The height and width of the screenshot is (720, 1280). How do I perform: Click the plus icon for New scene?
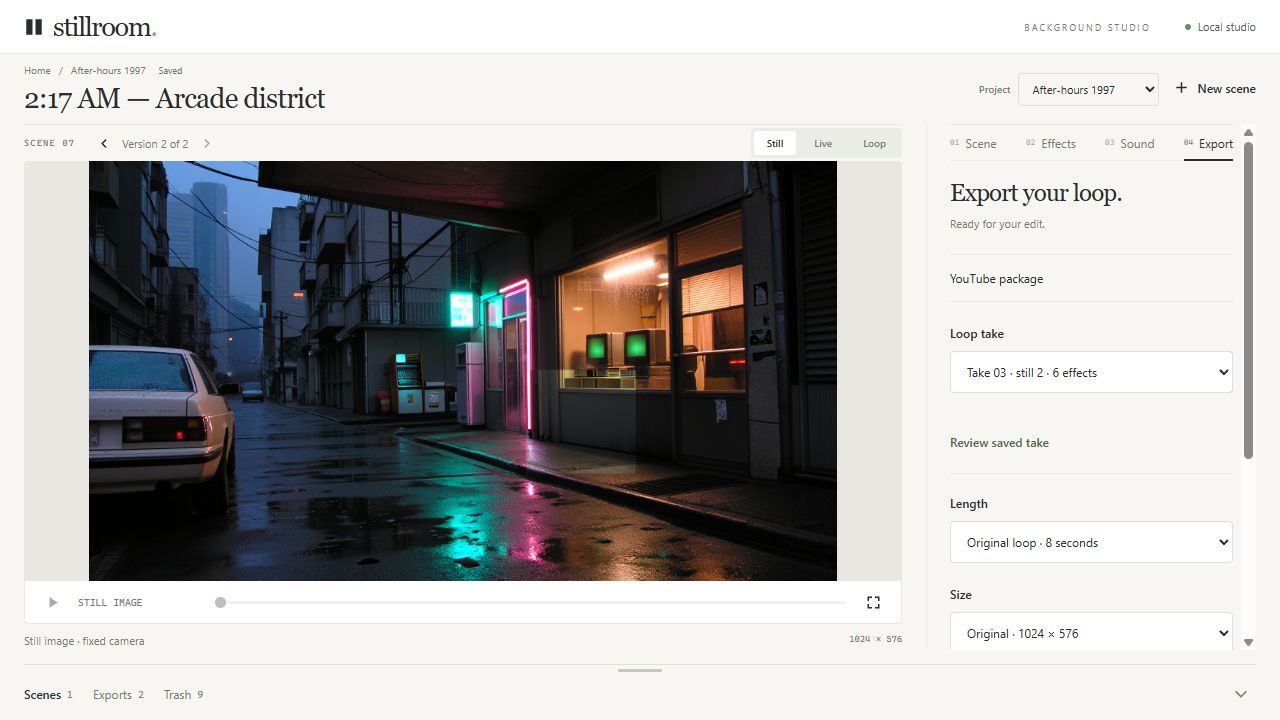tap(1181, 88)
